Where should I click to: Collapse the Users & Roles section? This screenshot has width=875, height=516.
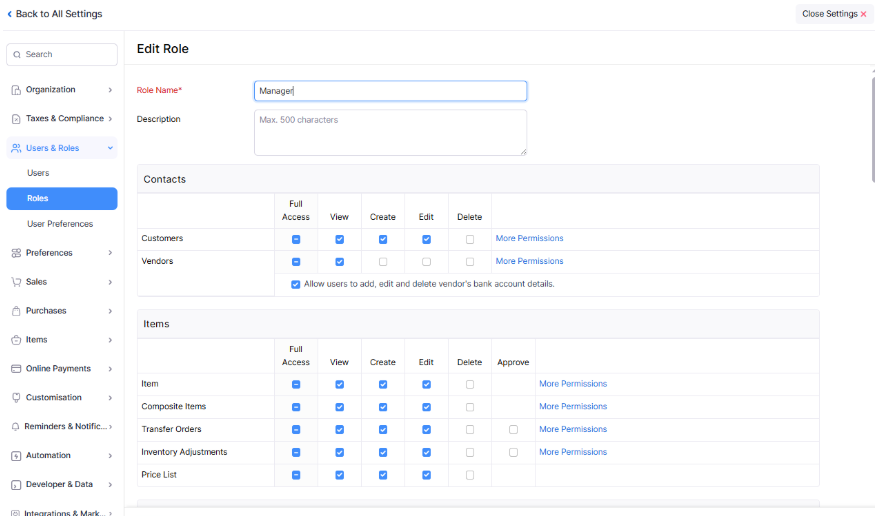110,148
